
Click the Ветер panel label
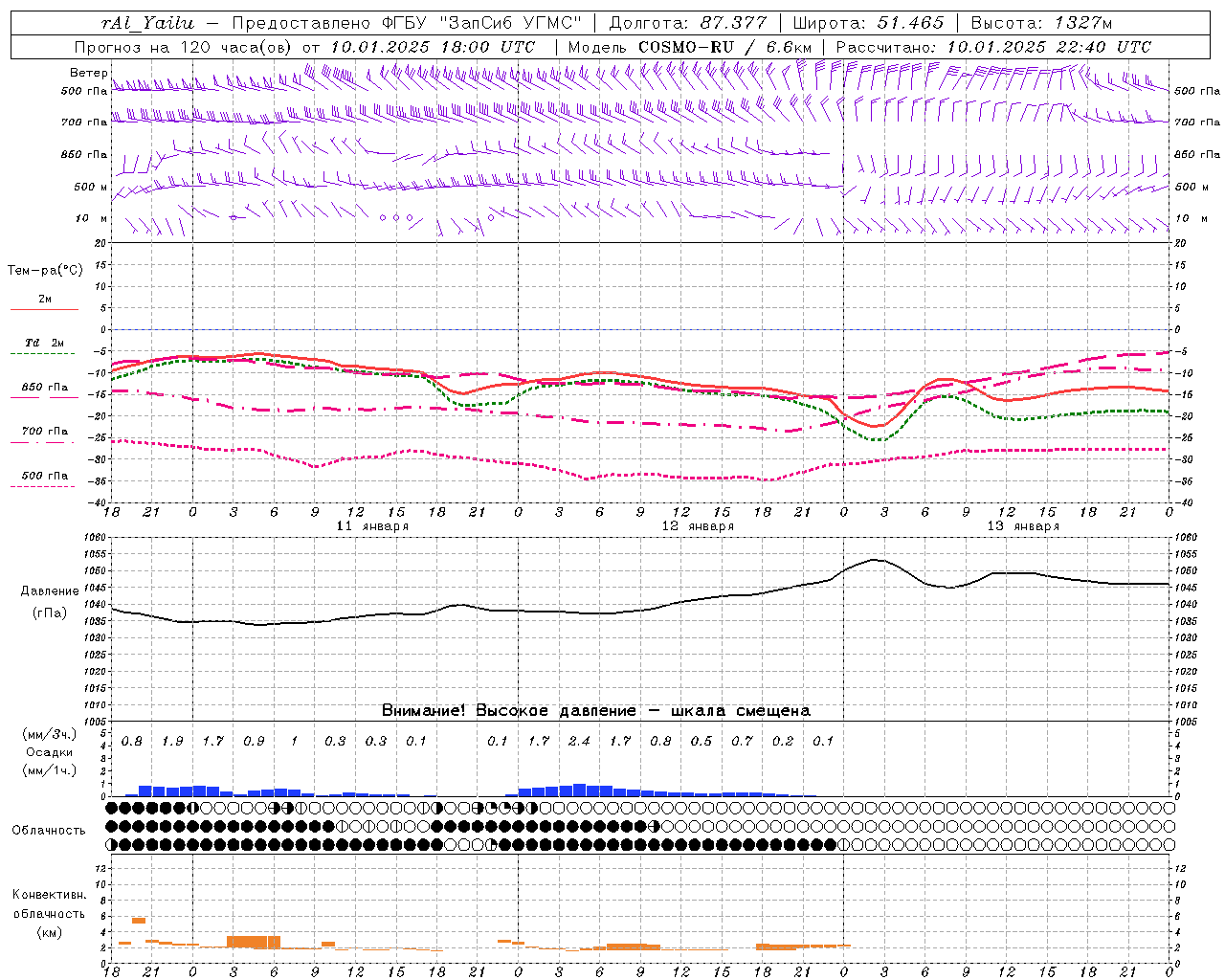pyautogui.click(x=88, y=73)
